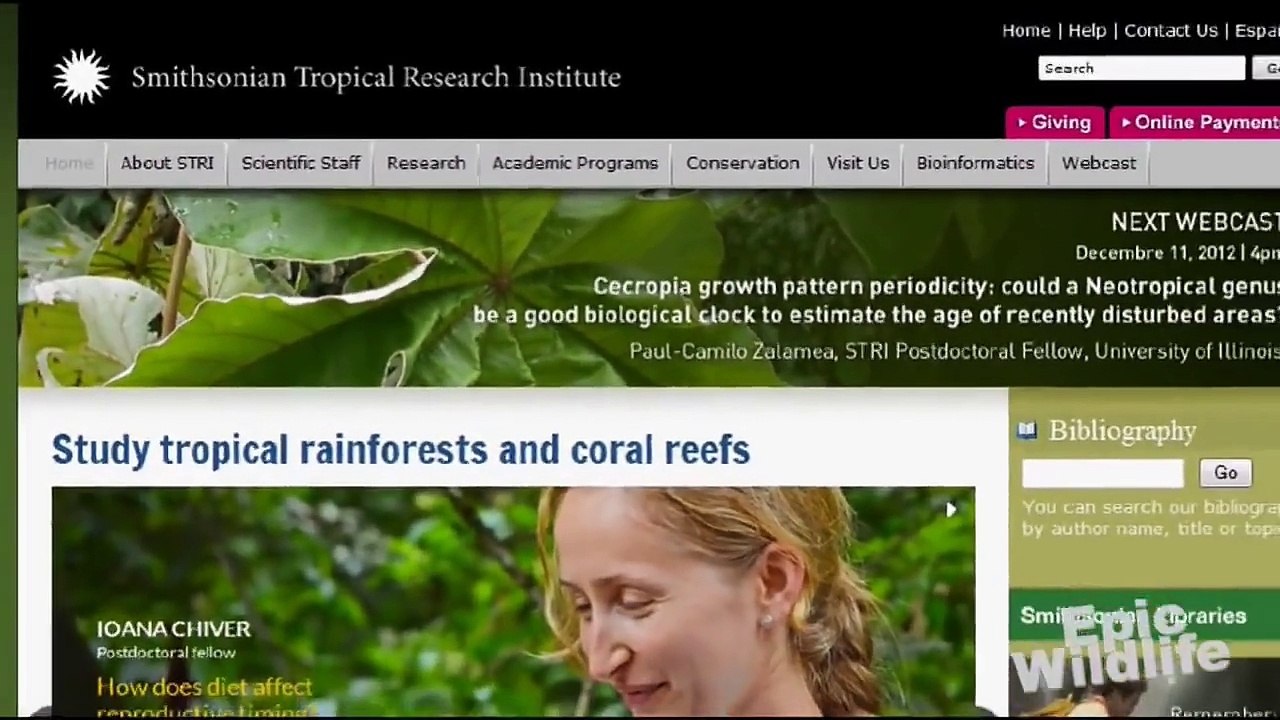This screenshot has height=720, width=1280.
Task: Go to the Conservation section
Action: 743,163
